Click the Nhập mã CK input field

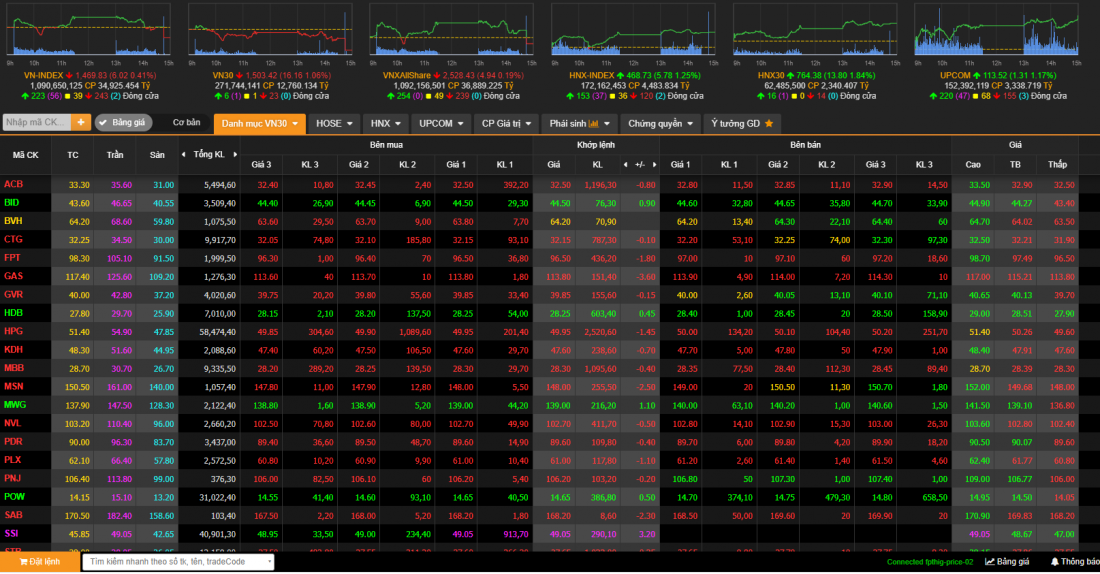pyautogui.click(x=36, y=123)
